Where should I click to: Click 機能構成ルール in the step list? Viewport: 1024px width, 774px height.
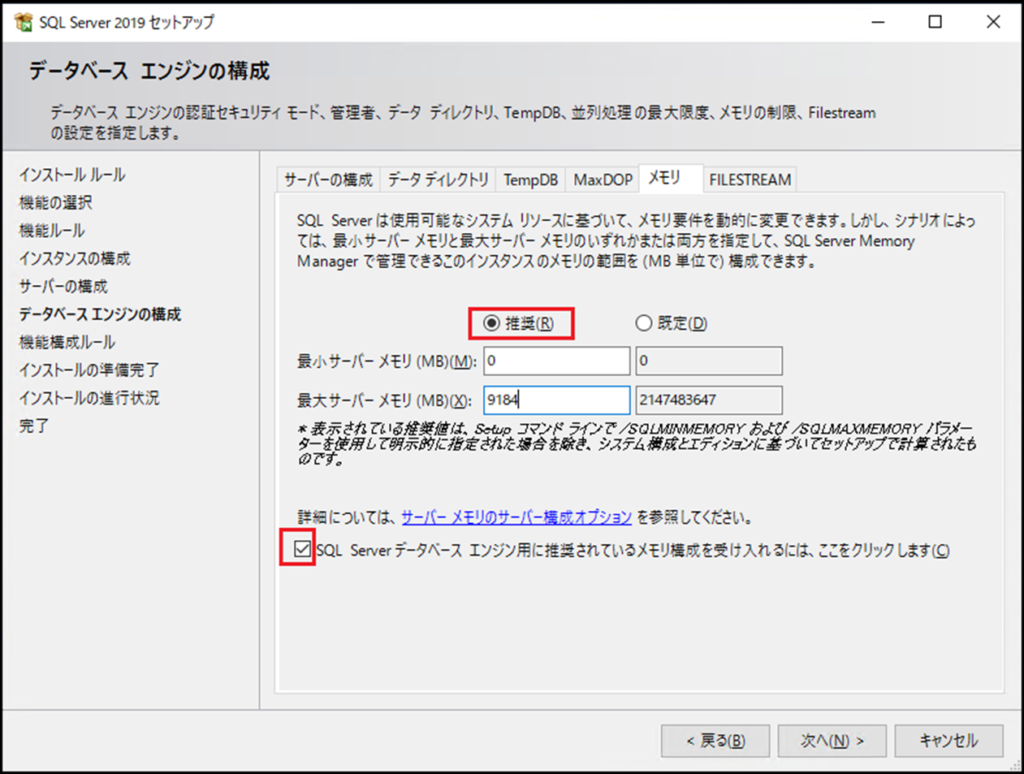(67, 342)
